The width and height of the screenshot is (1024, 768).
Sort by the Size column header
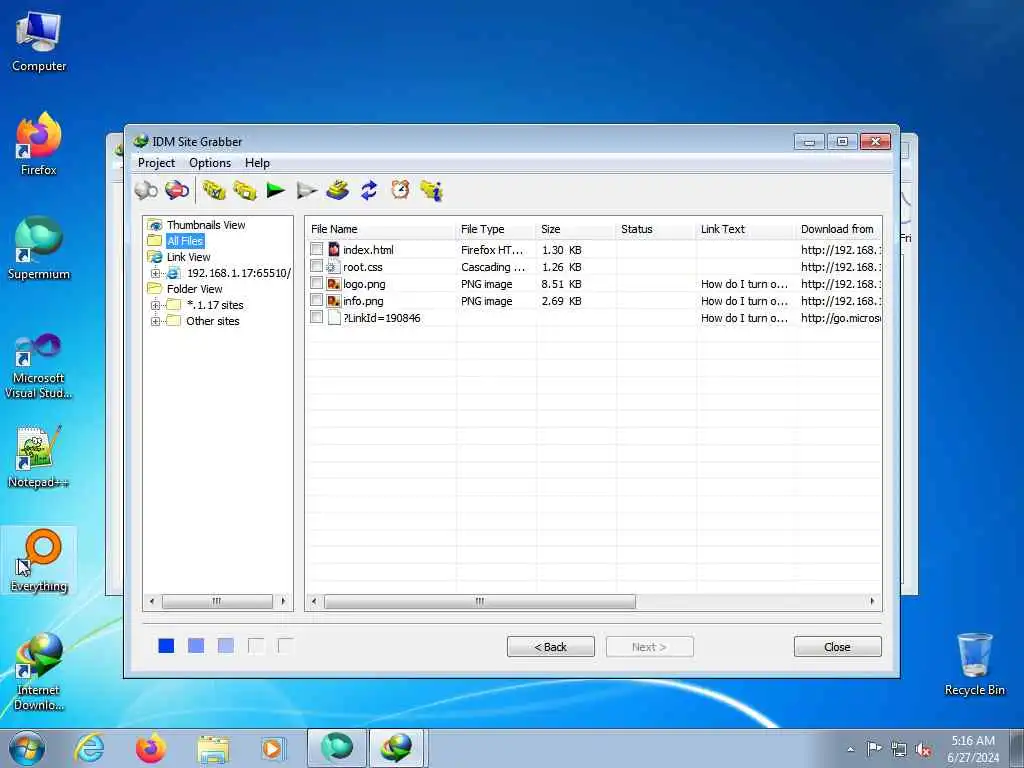(x=576, y=229)
